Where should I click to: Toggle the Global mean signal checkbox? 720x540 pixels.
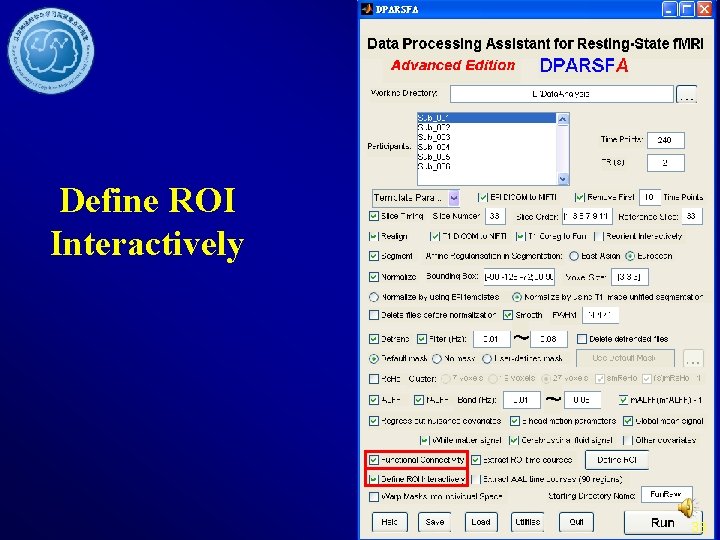tap(628, 421)
